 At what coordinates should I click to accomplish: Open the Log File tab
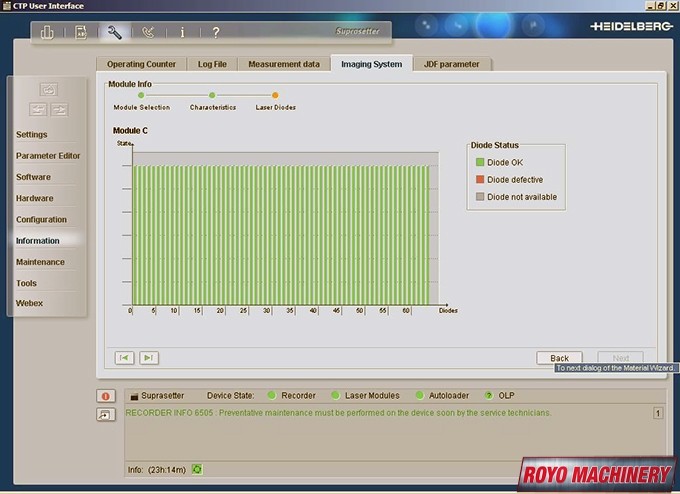pos(212,64)
